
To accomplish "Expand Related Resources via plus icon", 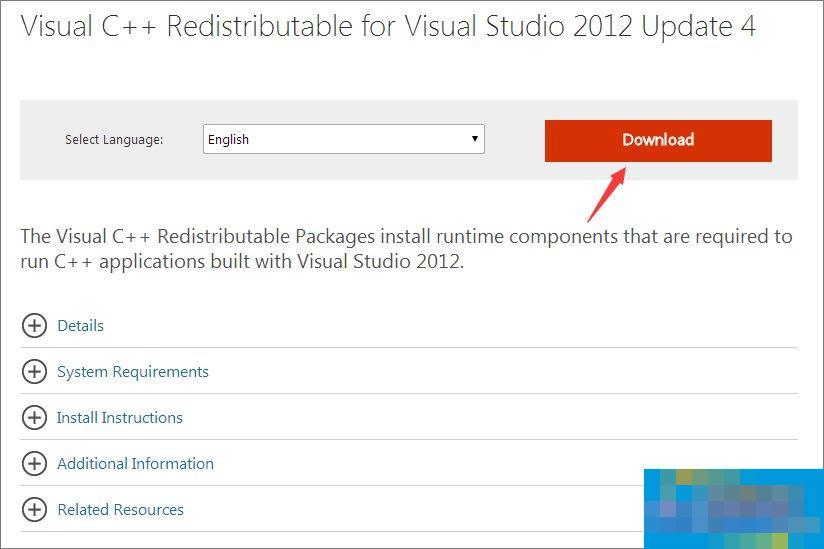I will pos(34,510).
